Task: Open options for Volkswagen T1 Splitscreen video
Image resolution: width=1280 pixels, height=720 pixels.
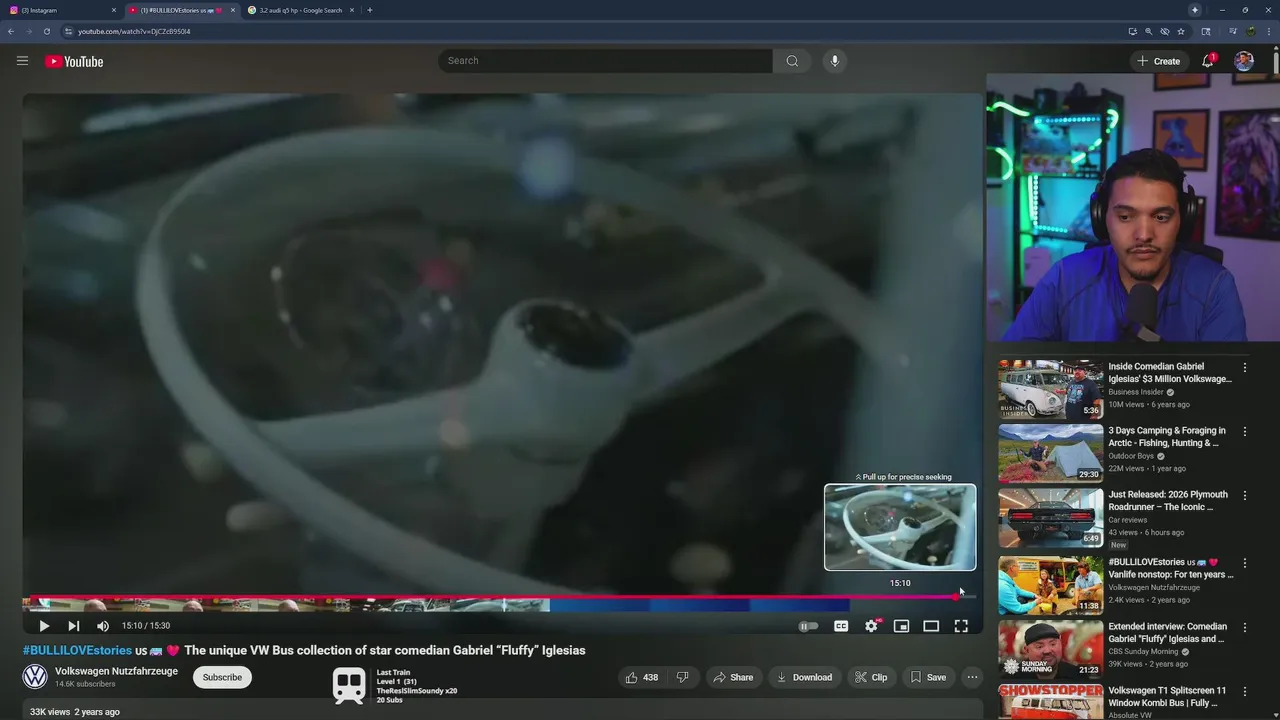Action: click(1245, 692)
